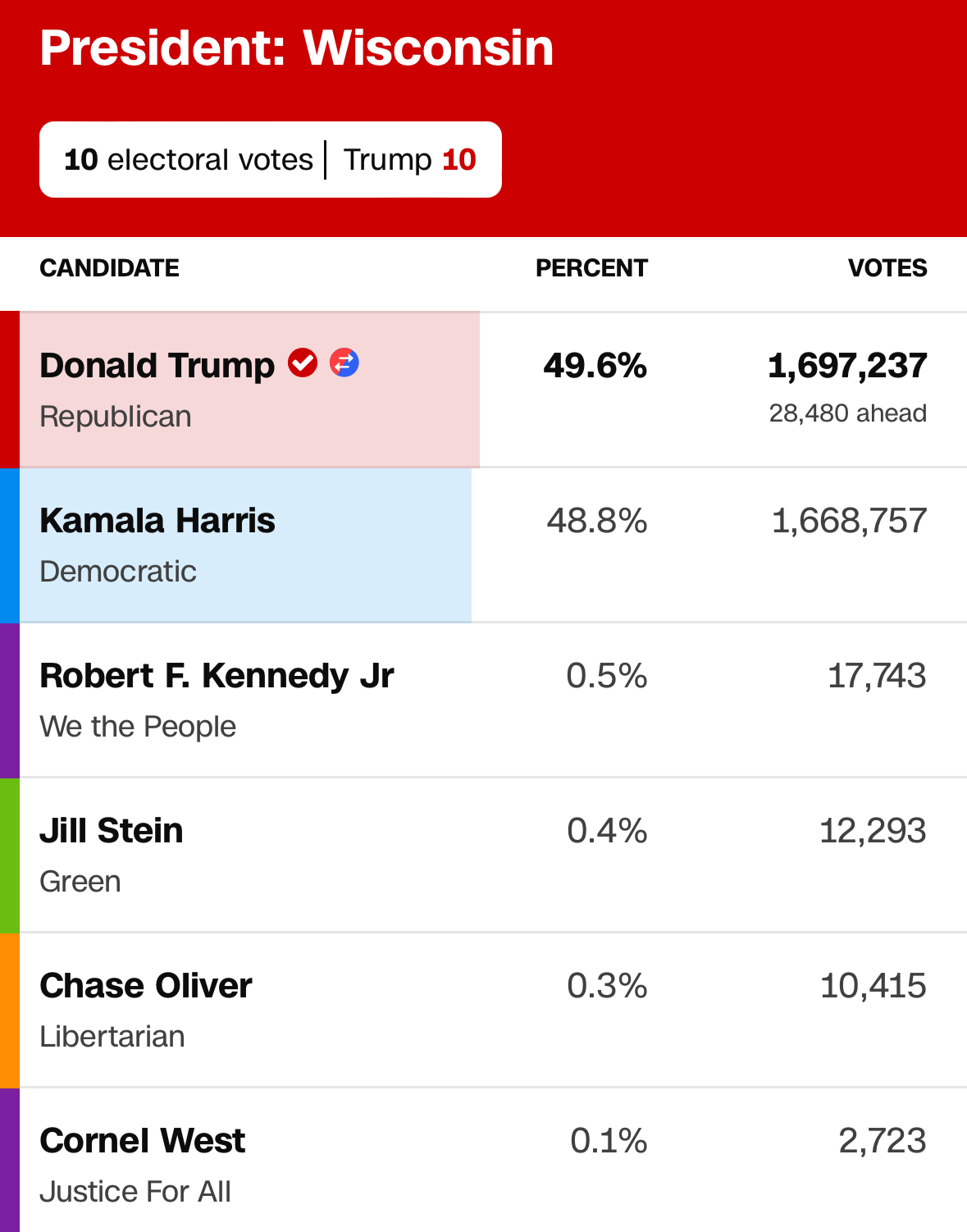Click the Trump 10 electoral count
The image size is (967, 1232).
coord(409,160)
